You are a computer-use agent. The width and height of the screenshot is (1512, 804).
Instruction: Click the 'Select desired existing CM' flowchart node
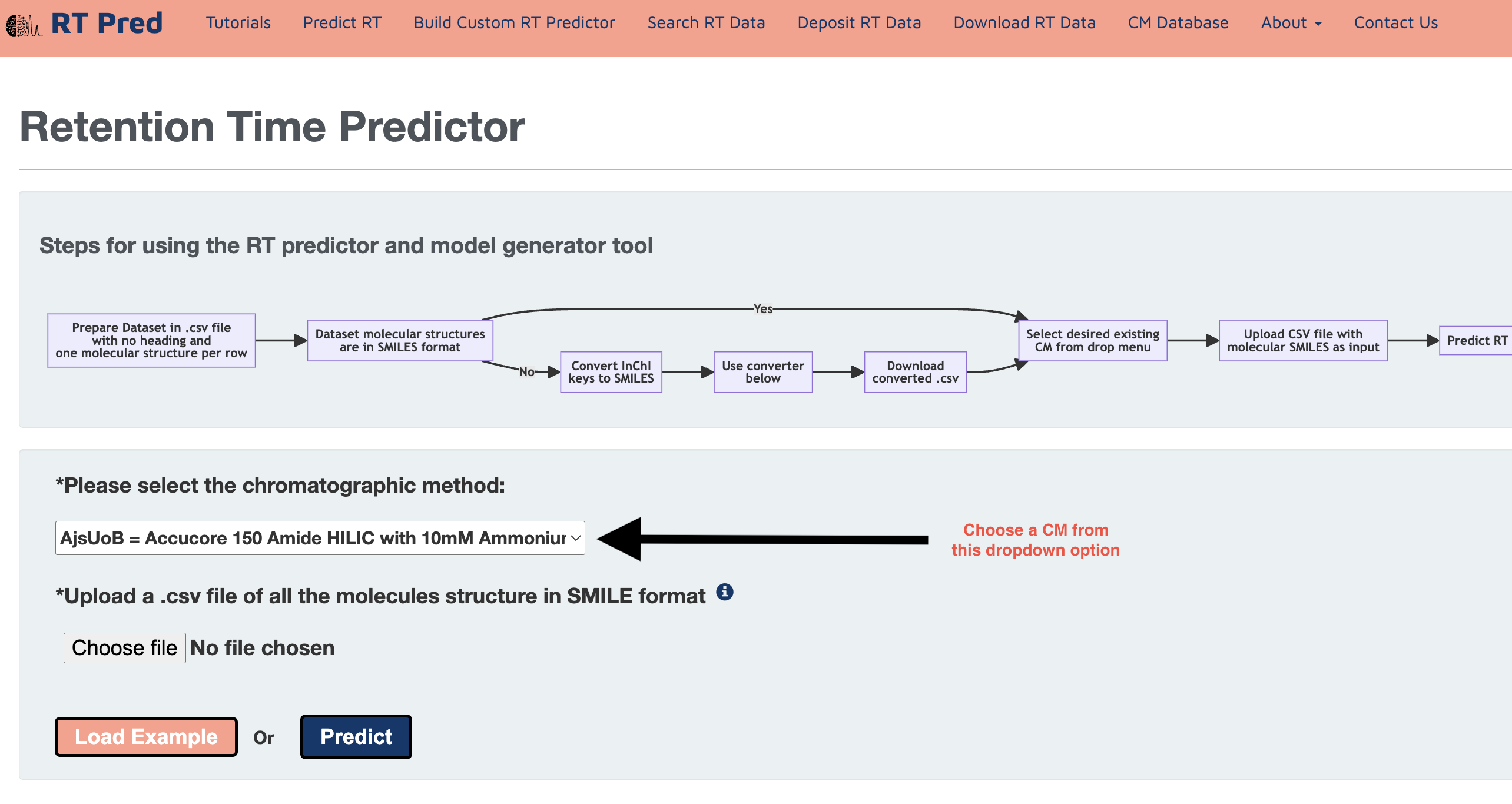pyautogui.click(x=1092, y=340)
